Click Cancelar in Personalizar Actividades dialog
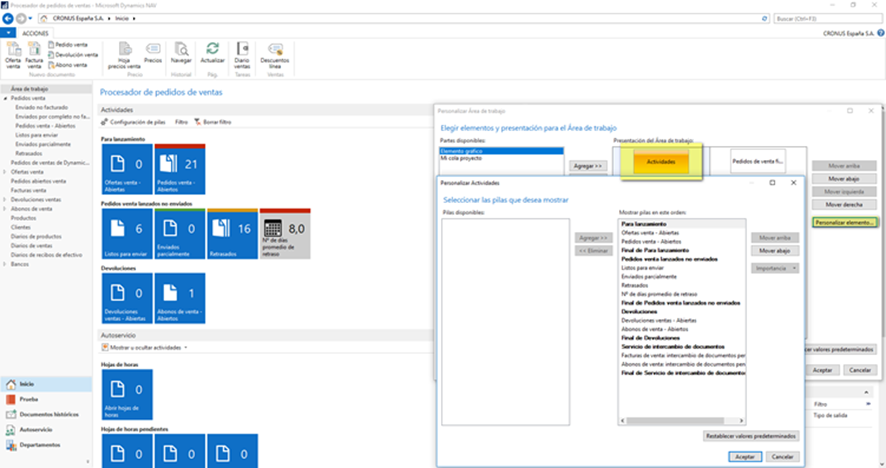This screenshot has height=468, width=886. pos(783,457)
